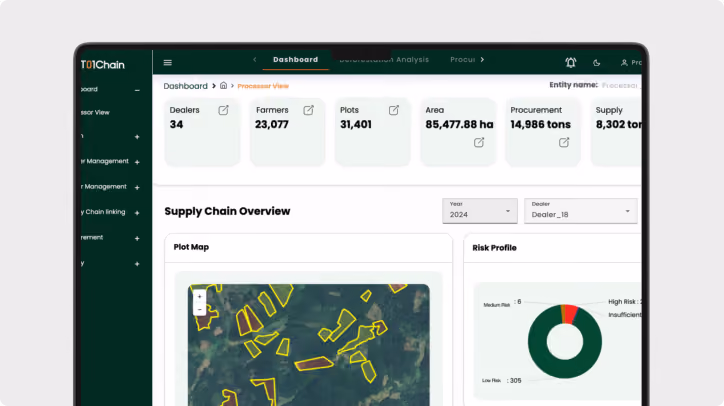Click the Procurement value 14,986 tons
Viewport: 724px width, 406px height.
541,124
